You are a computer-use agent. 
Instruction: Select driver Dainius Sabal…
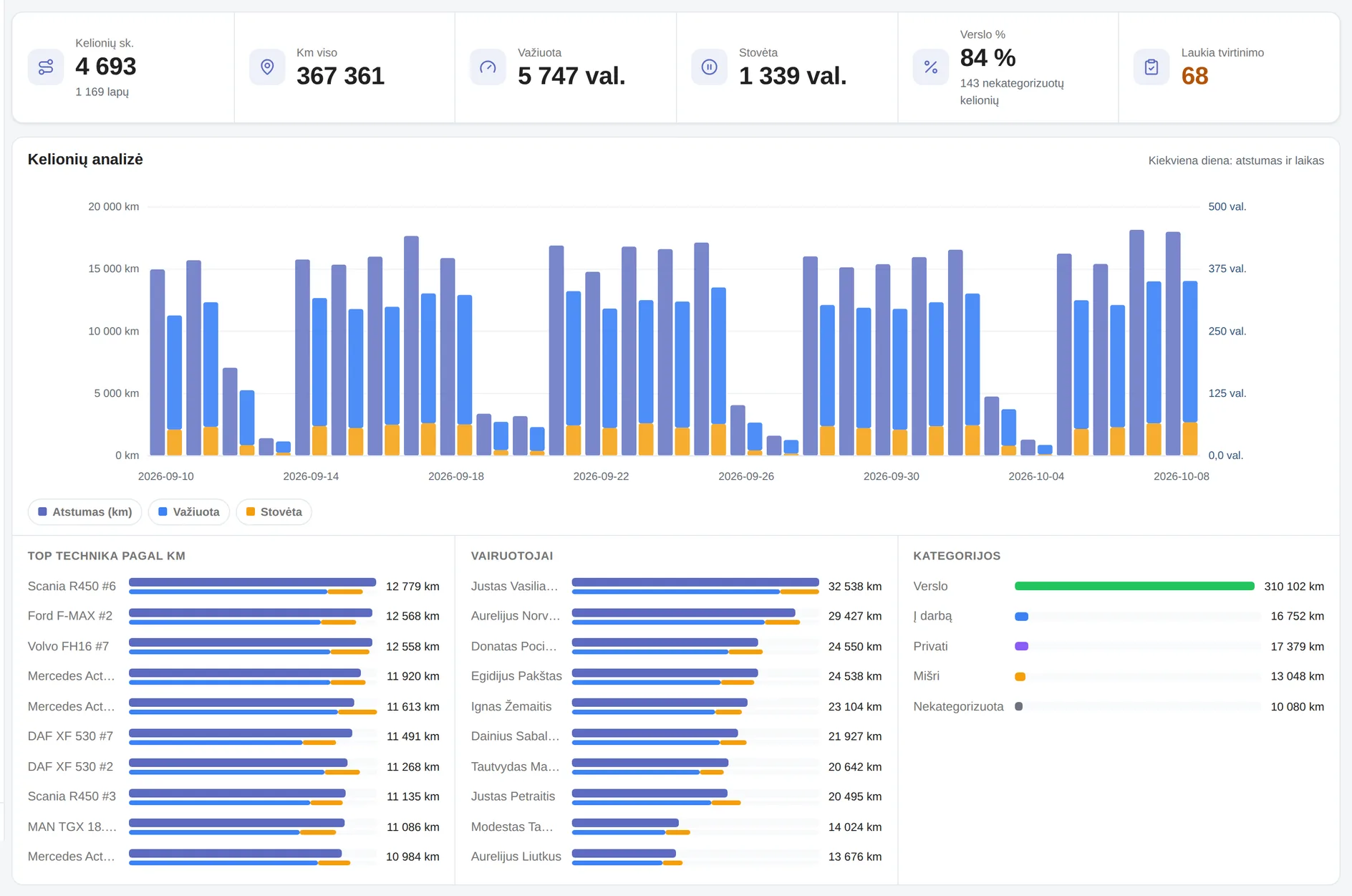(676, 737)
